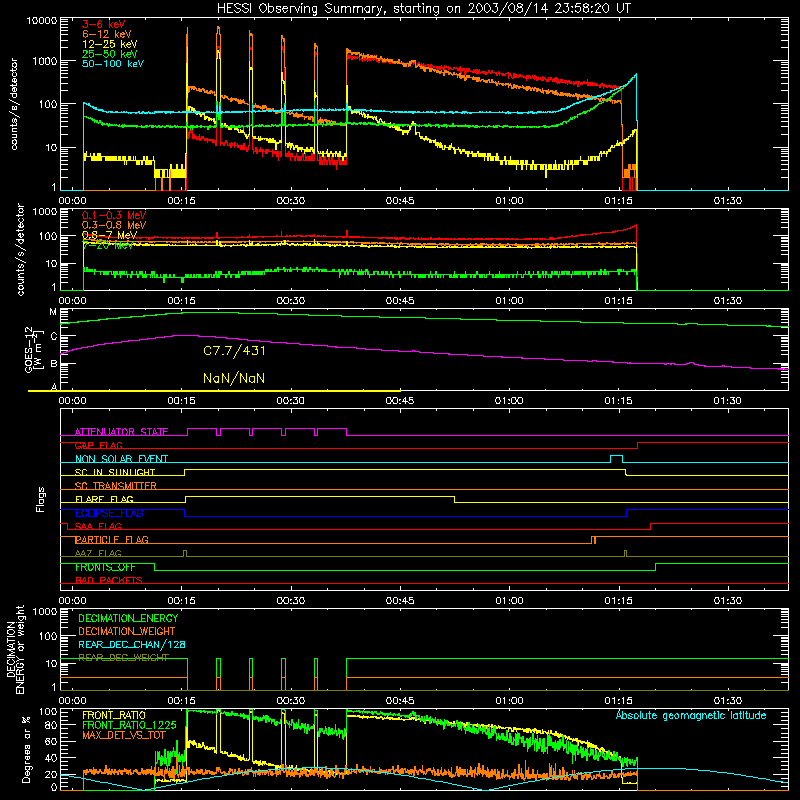Viewport: 800px width, 800px height.
Task: Click the "00:30" time tick under decimation panel
Action: click(x=291, y=701)
